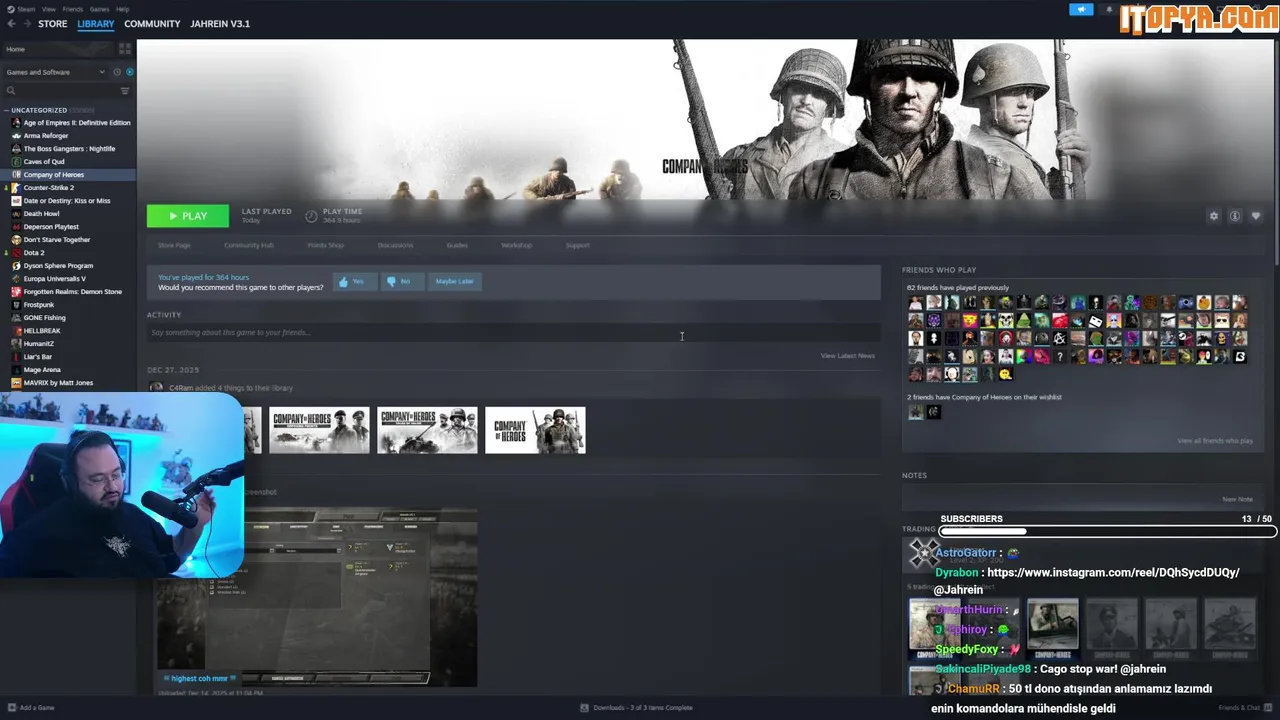Open the uploaded 'highest coh mmr' screenshot
The image size is (1280, 720).
(x=316, y=597)
